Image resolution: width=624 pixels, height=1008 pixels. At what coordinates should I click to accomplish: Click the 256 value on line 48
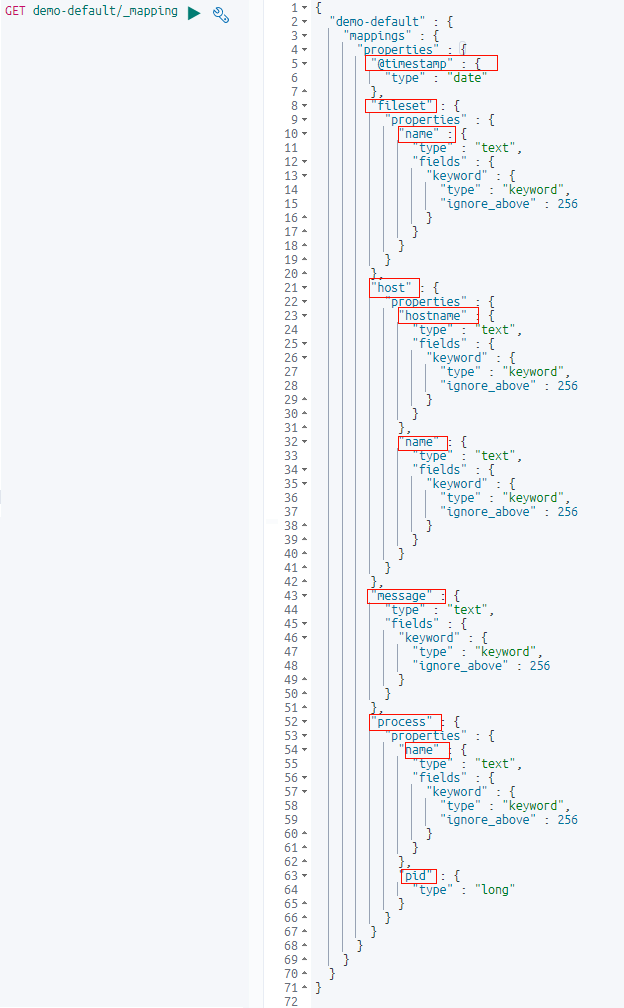[540, 666]
